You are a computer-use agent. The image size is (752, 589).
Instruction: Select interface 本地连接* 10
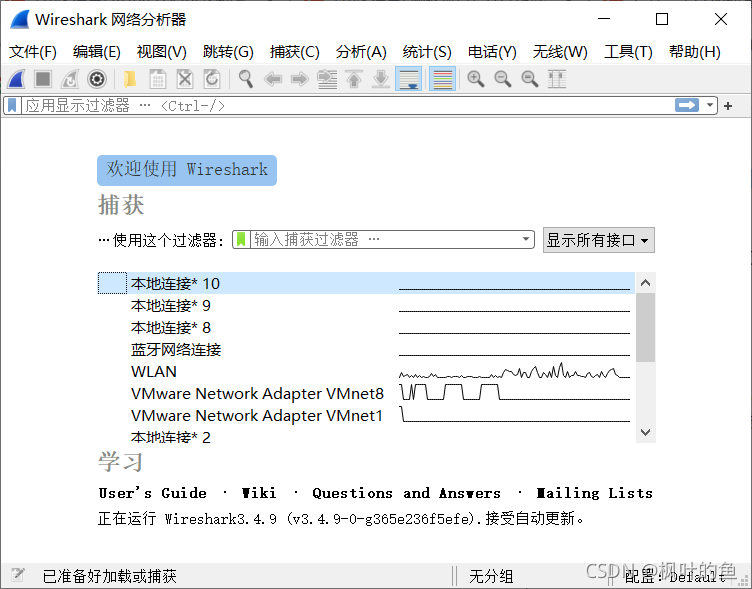(x=366, y=283)
